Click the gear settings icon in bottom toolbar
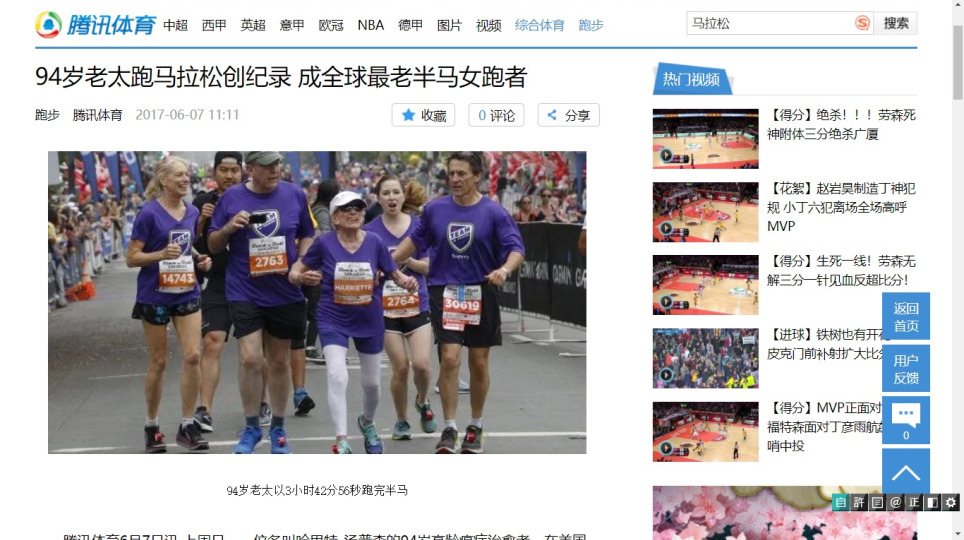 pyautogui.click(x=951, y=502)
